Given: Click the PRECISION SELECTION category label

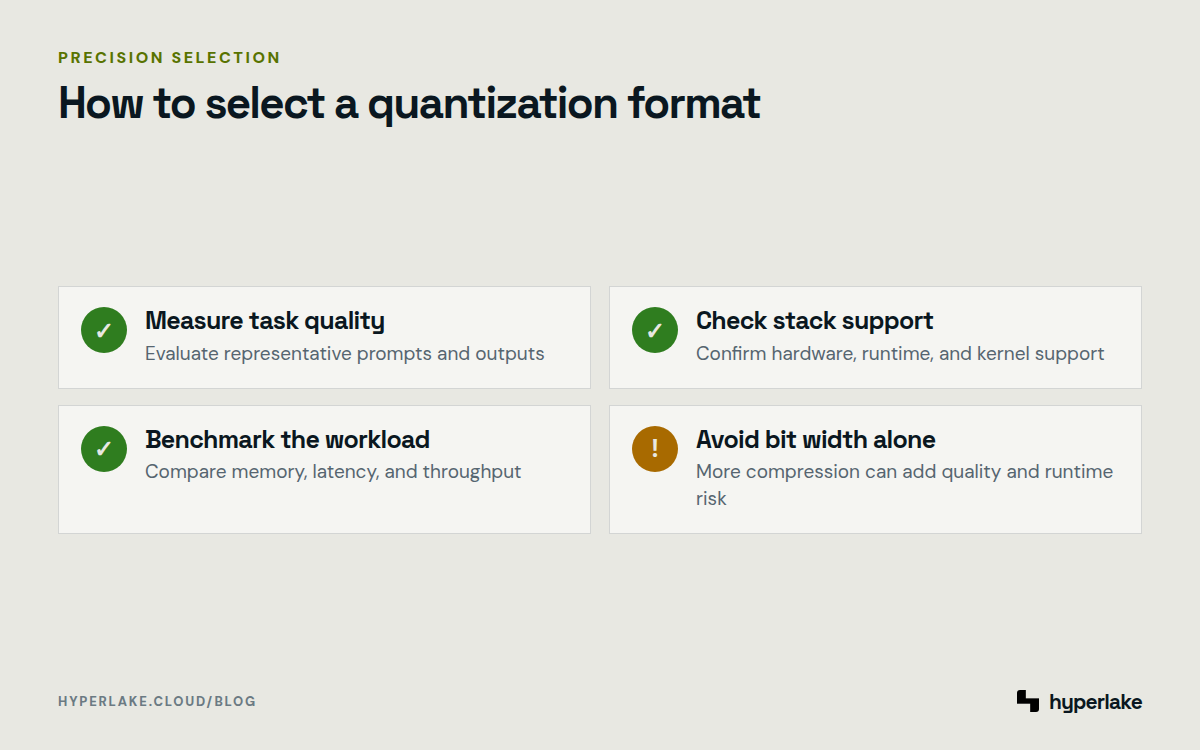Looking at the screenshot, I should (x=169, y=58).
